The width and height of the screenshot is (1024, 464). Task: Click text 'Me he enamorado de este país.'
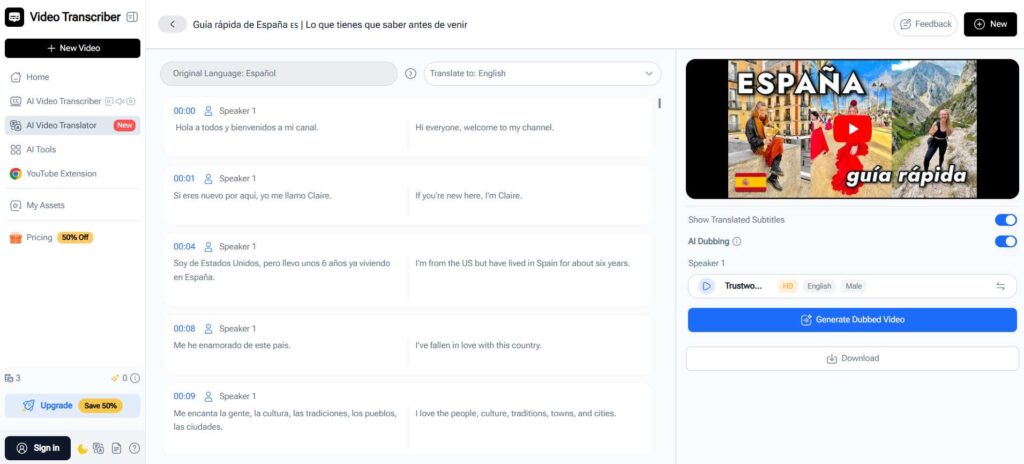(x=232, y=345)
